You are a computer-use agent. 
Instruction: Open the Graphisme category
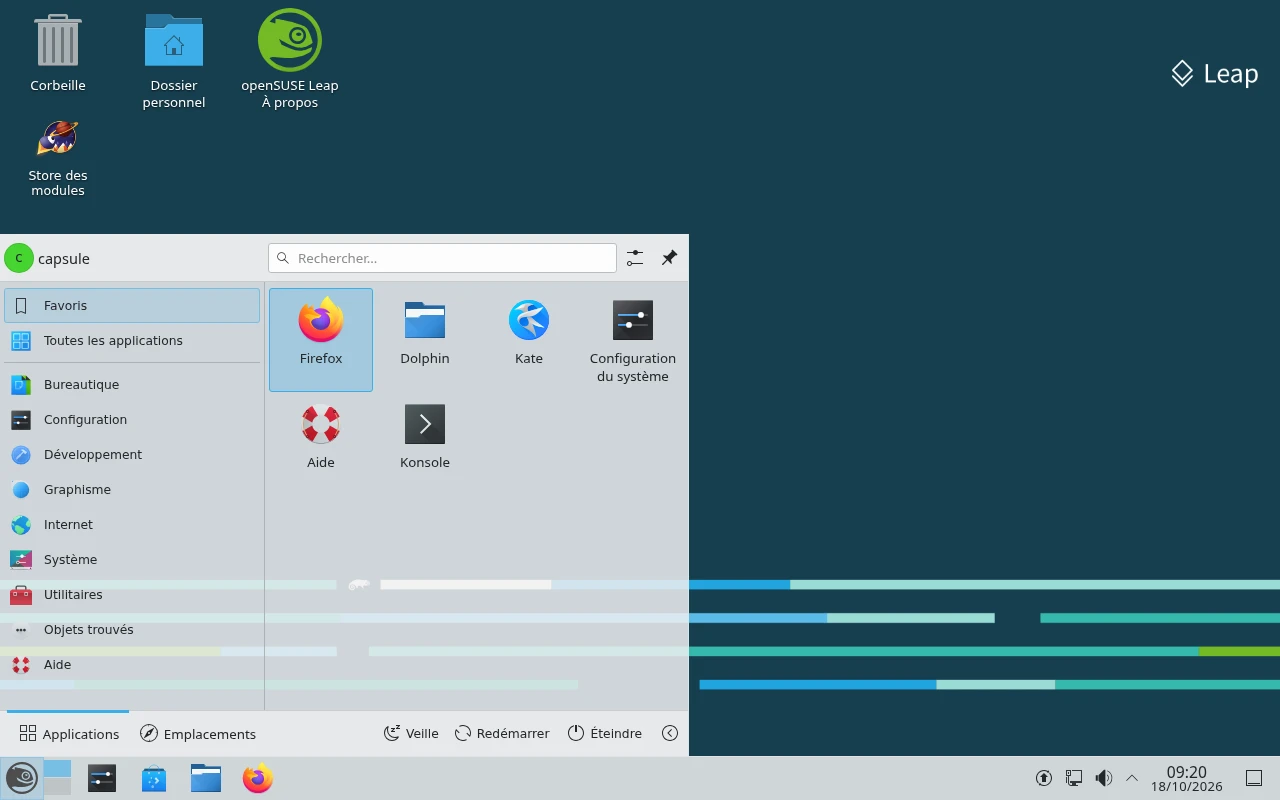pos(132,490)
